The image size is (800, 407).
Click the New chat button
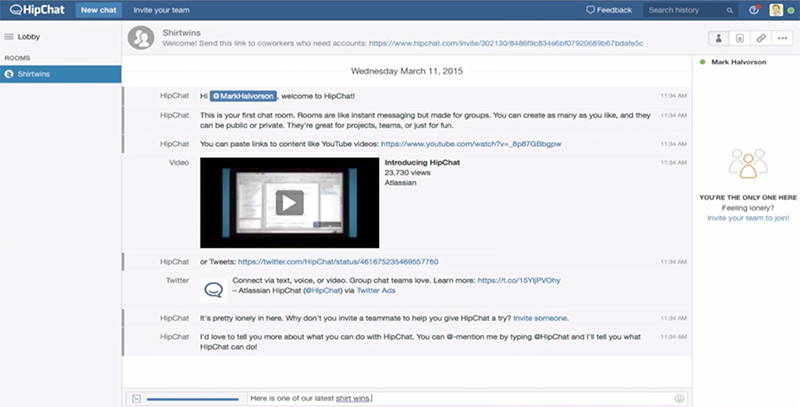pyautogui.click(x=96, y=10)
